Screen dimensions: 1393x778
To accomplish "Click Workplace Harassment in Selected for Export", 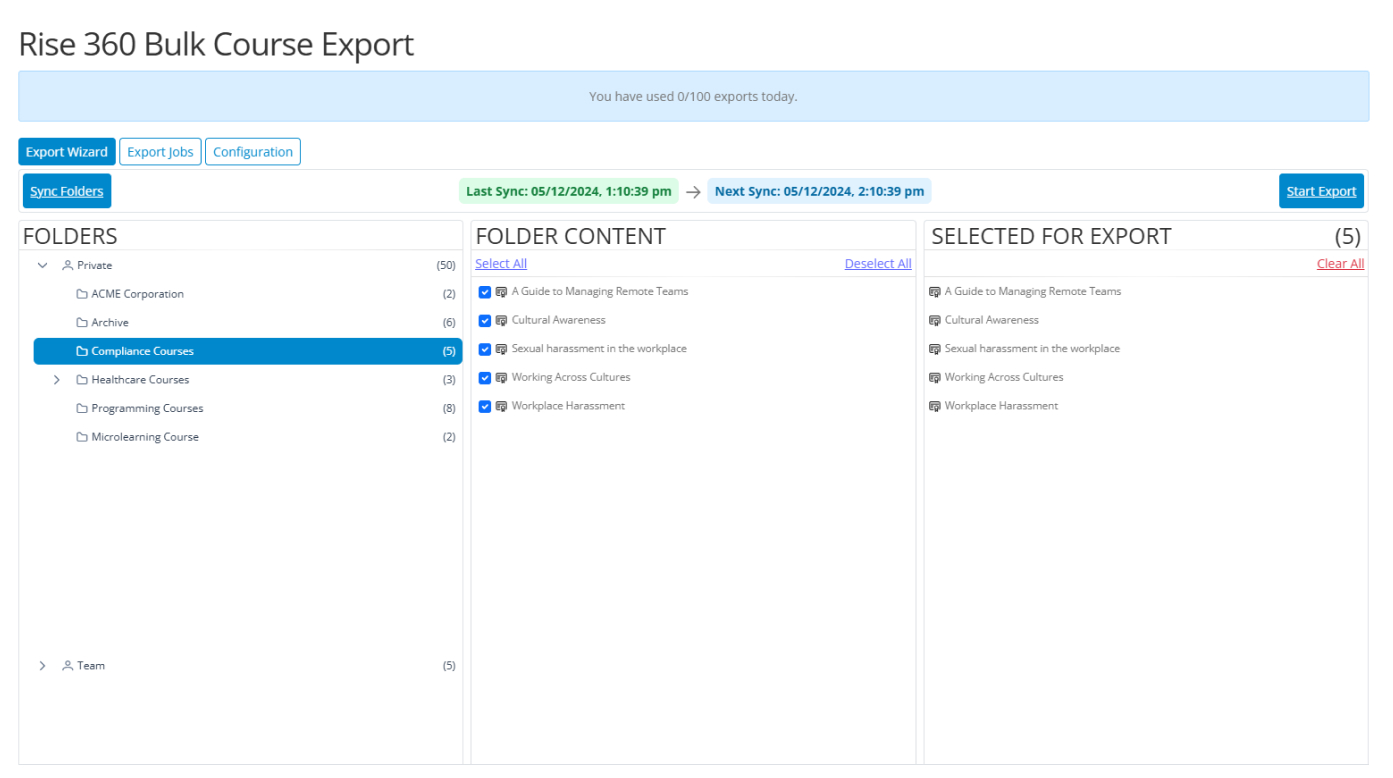I will [1001, 406].
